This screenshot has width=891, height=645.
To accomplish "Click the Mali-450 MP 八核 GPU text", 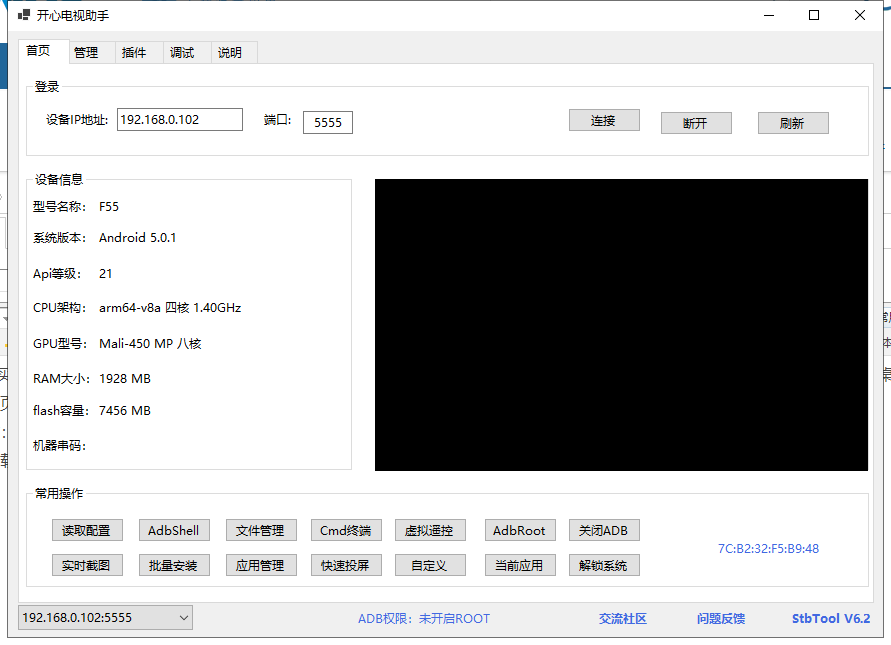I will pos(150,343).
